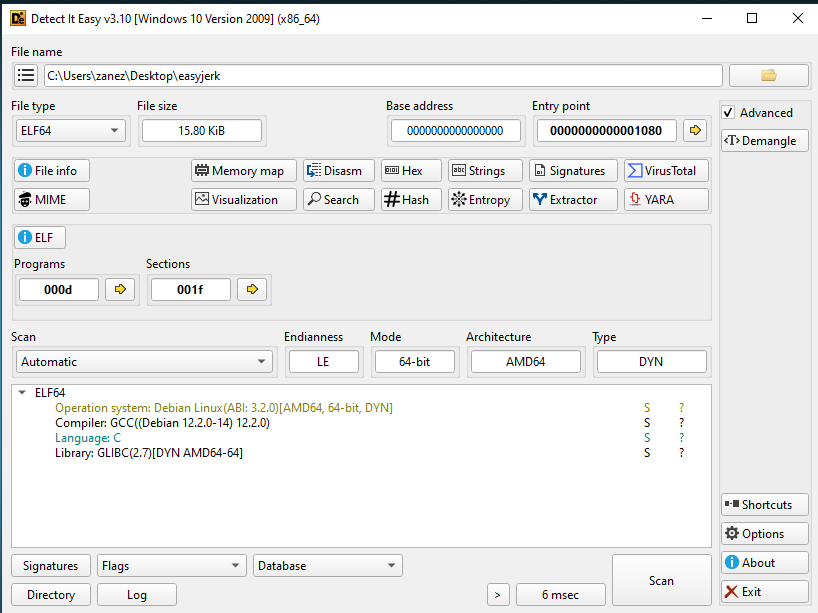View Sections arrow button
818x613 pixels.
tap(252, 290)
